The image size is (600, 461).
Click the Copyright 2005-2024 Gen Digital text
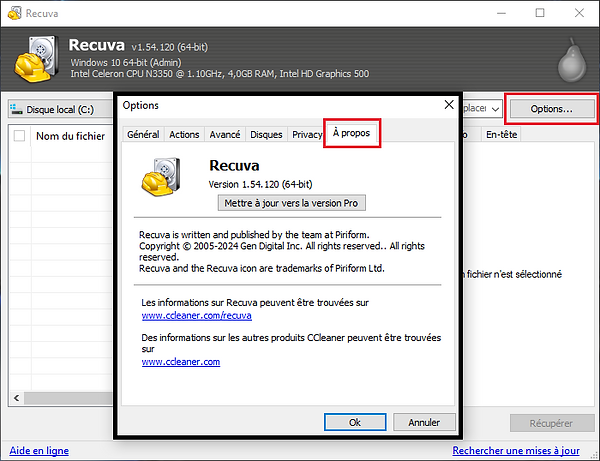coord(282,251)
